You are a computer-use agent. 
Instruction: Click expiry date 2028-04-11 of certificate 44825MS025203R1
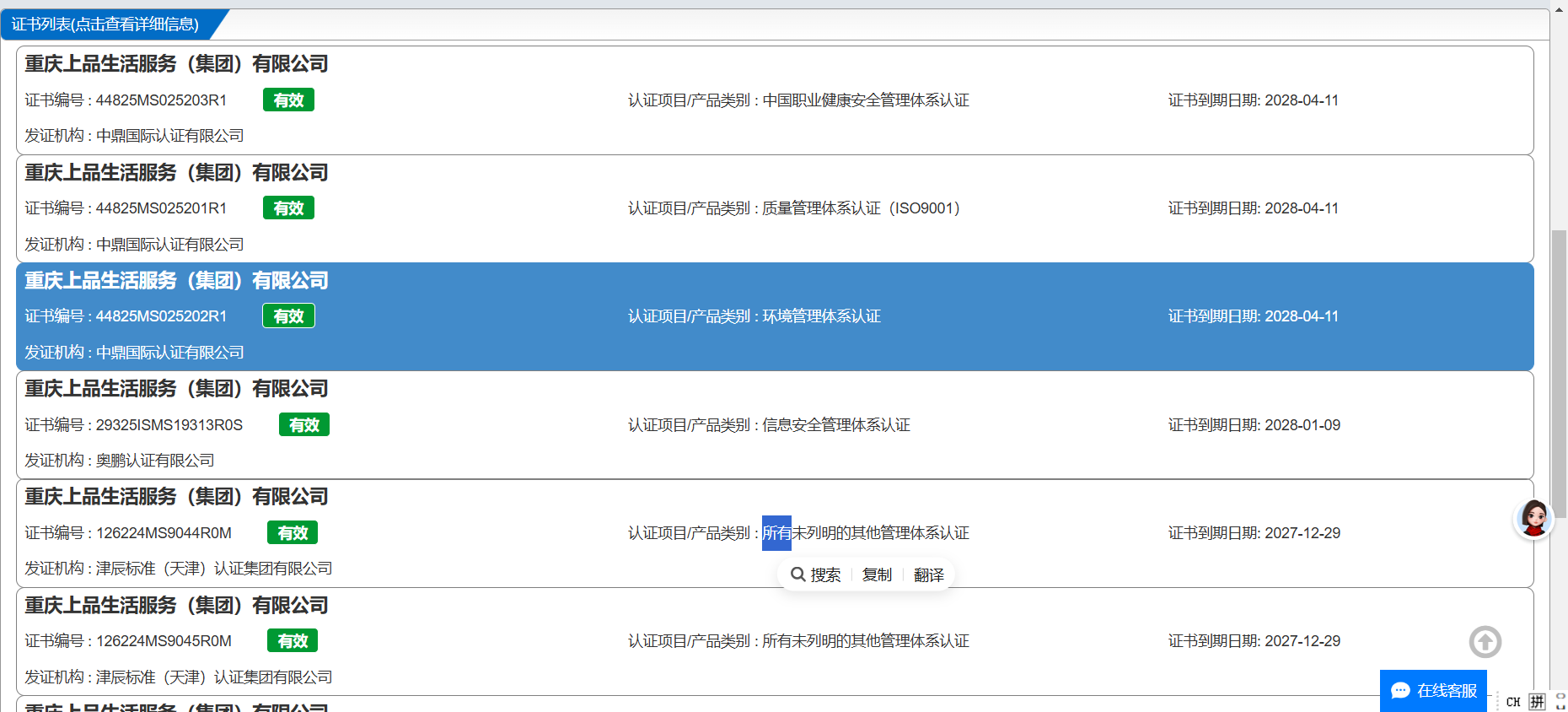coord(1302,100)
